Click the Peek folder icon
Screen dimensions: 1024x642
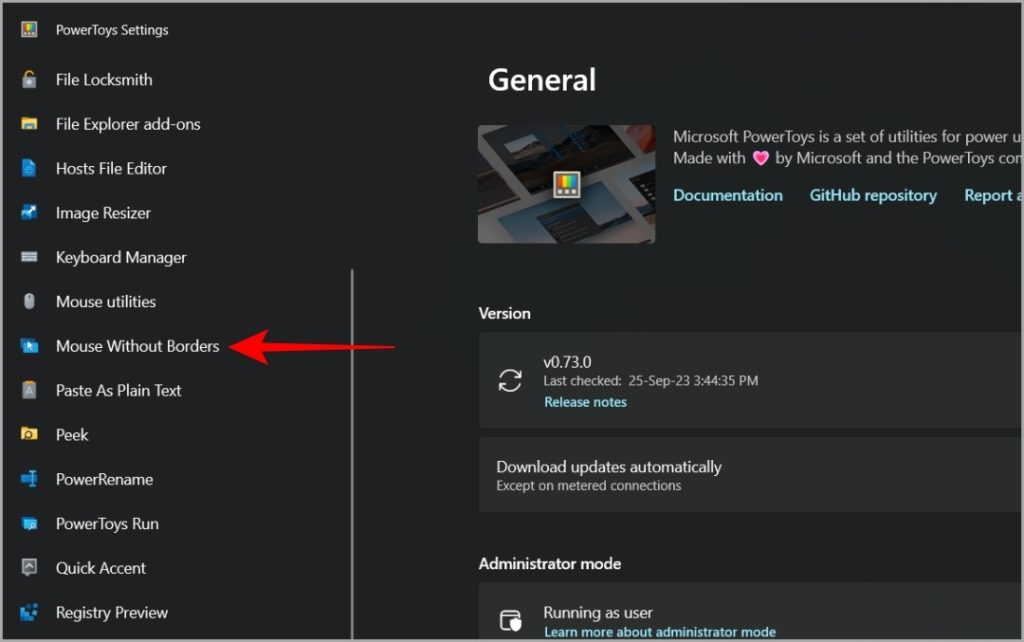click(x=29, y=434)
